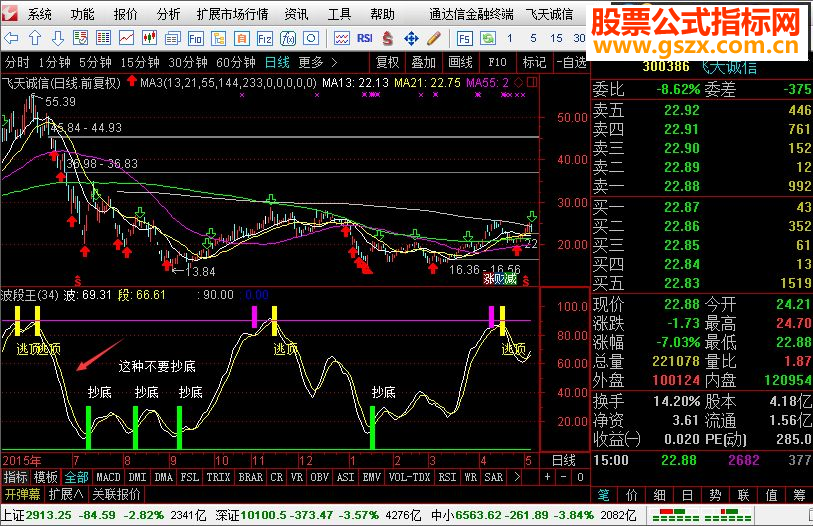Click the up arrow toolbar icon

[35, 38]
